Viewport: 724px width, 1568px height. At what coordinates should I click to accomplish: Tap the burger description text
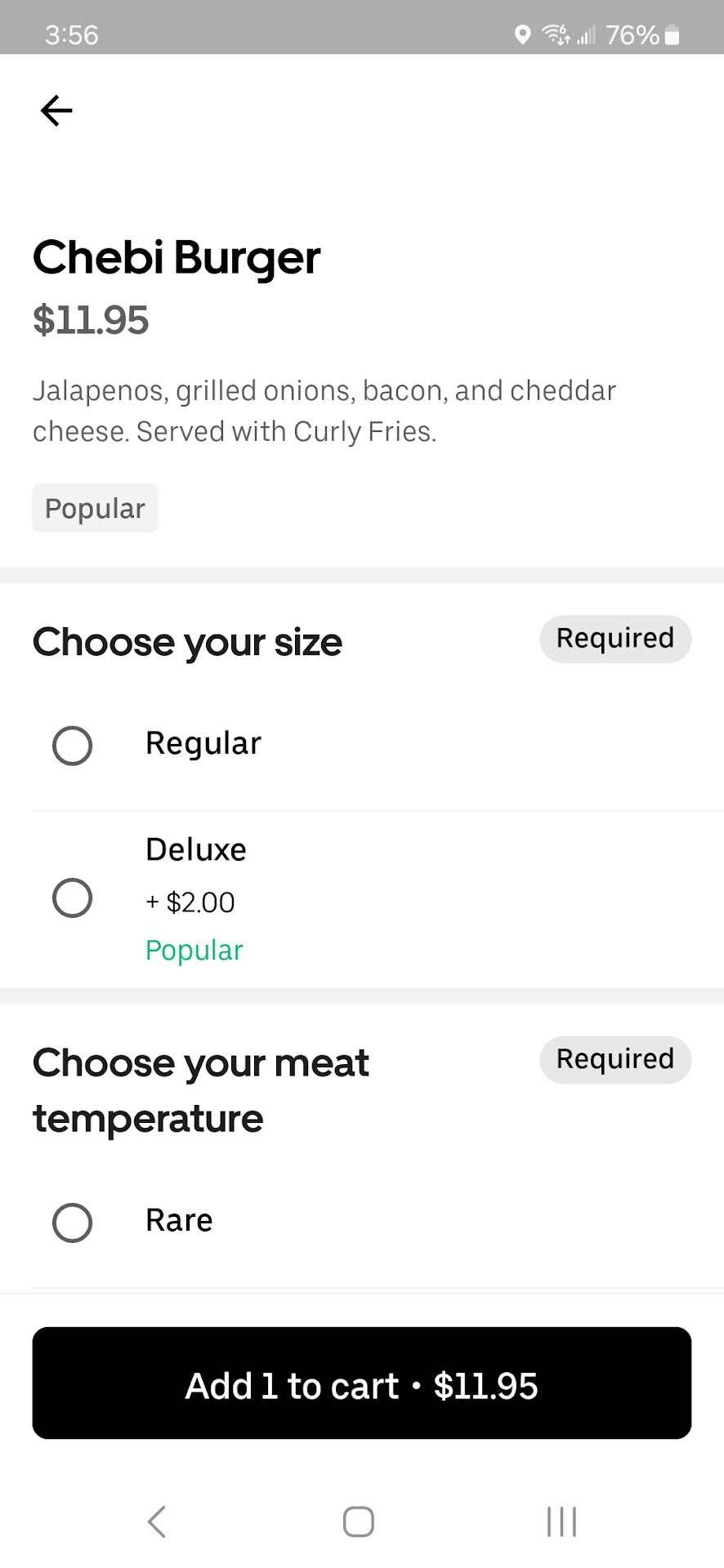(x=324, y=411)
